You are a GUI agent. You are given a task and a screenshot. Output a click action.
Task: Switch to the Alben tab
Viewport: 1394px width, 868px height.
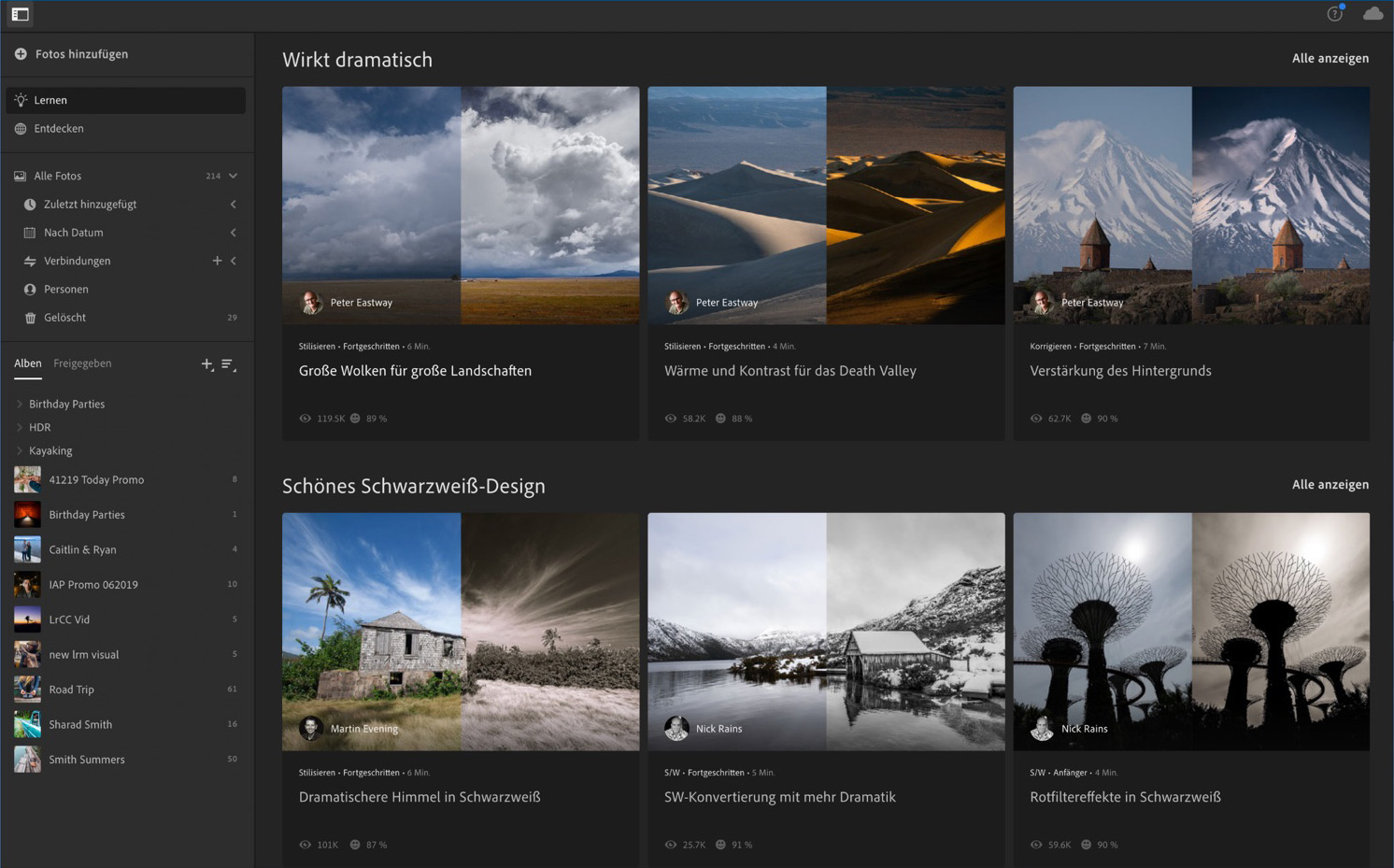(x=28, y=363)
